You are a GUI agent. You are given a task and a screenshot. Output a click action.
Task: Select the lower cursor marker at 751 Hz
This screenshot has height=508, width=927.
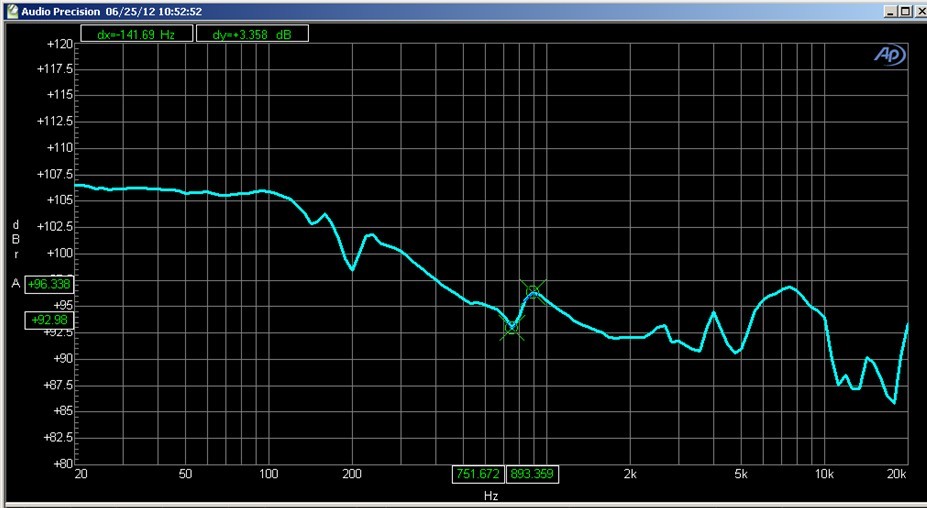512,327
